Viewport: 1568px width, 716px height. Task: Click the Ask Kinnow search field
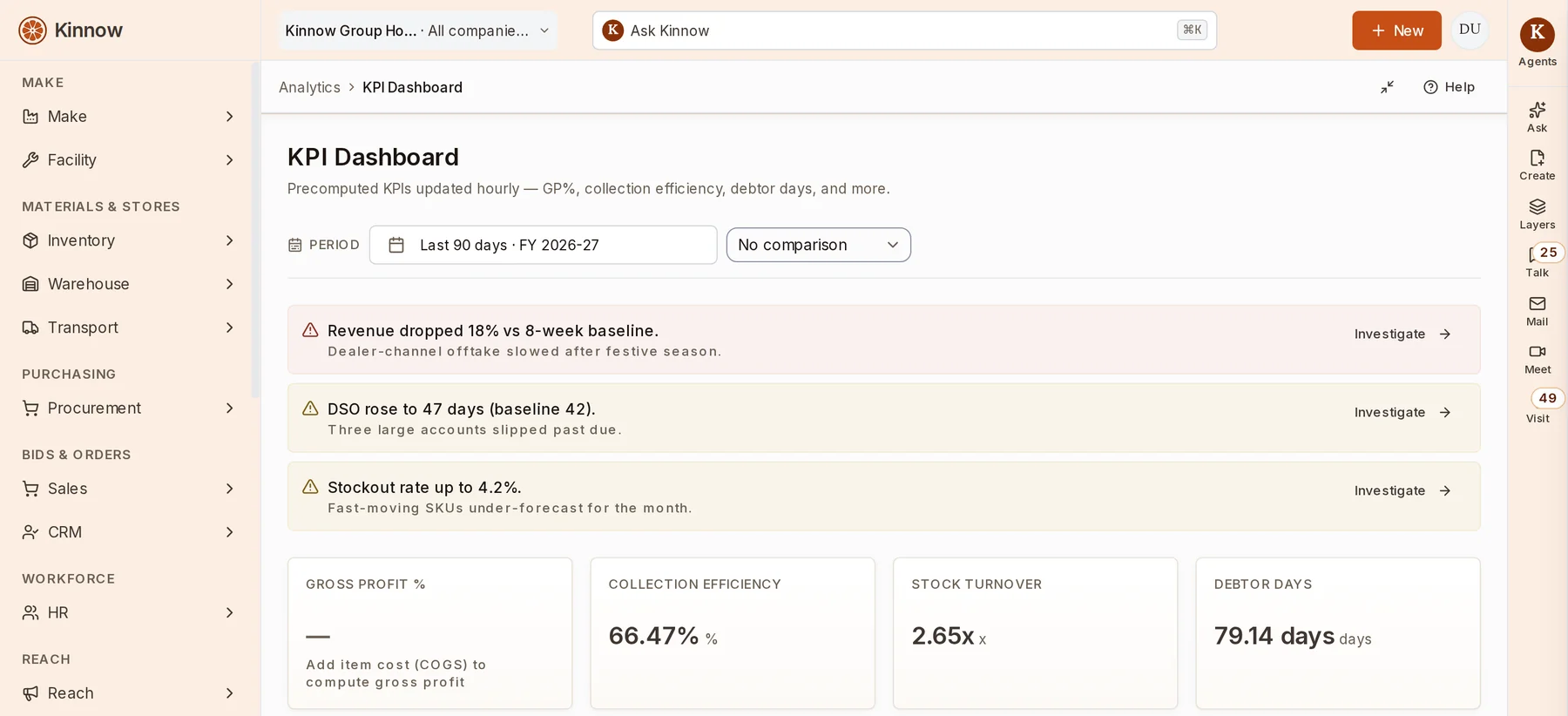point(904,30)
